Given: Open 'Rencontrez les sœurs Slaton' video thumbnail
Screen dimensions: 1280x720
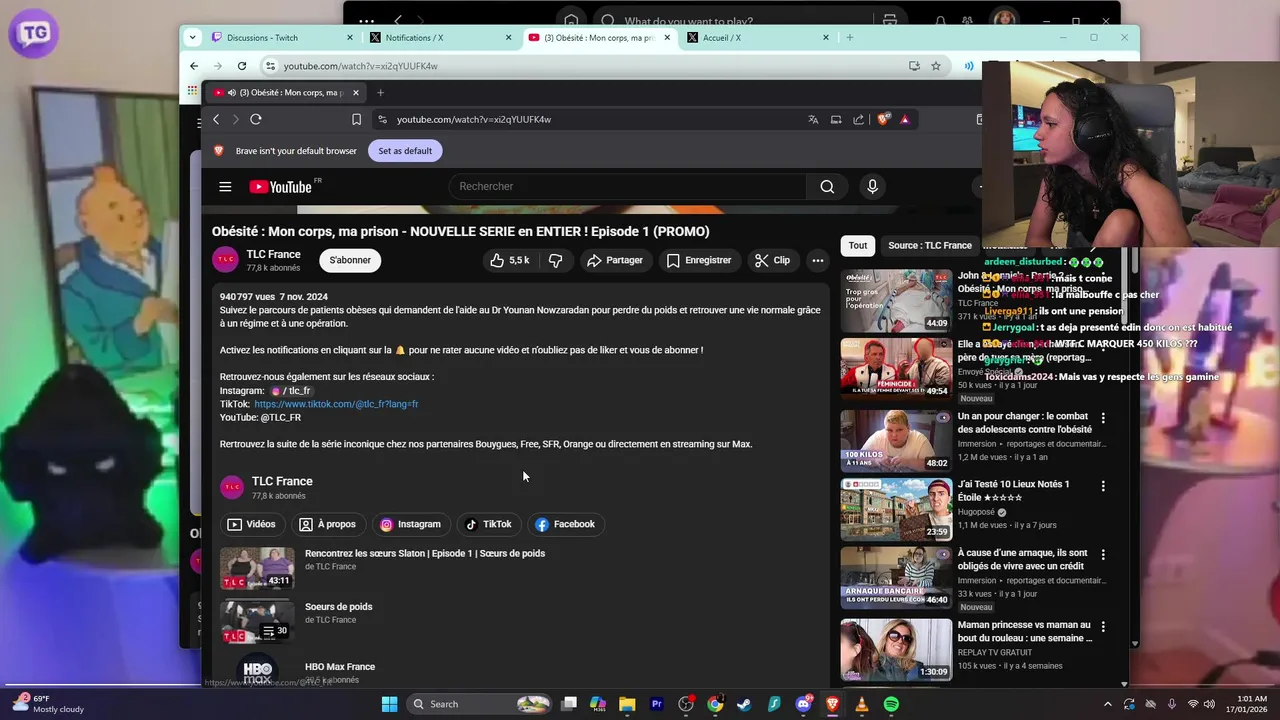Looking at the screenshot, I should click(257, 568).
